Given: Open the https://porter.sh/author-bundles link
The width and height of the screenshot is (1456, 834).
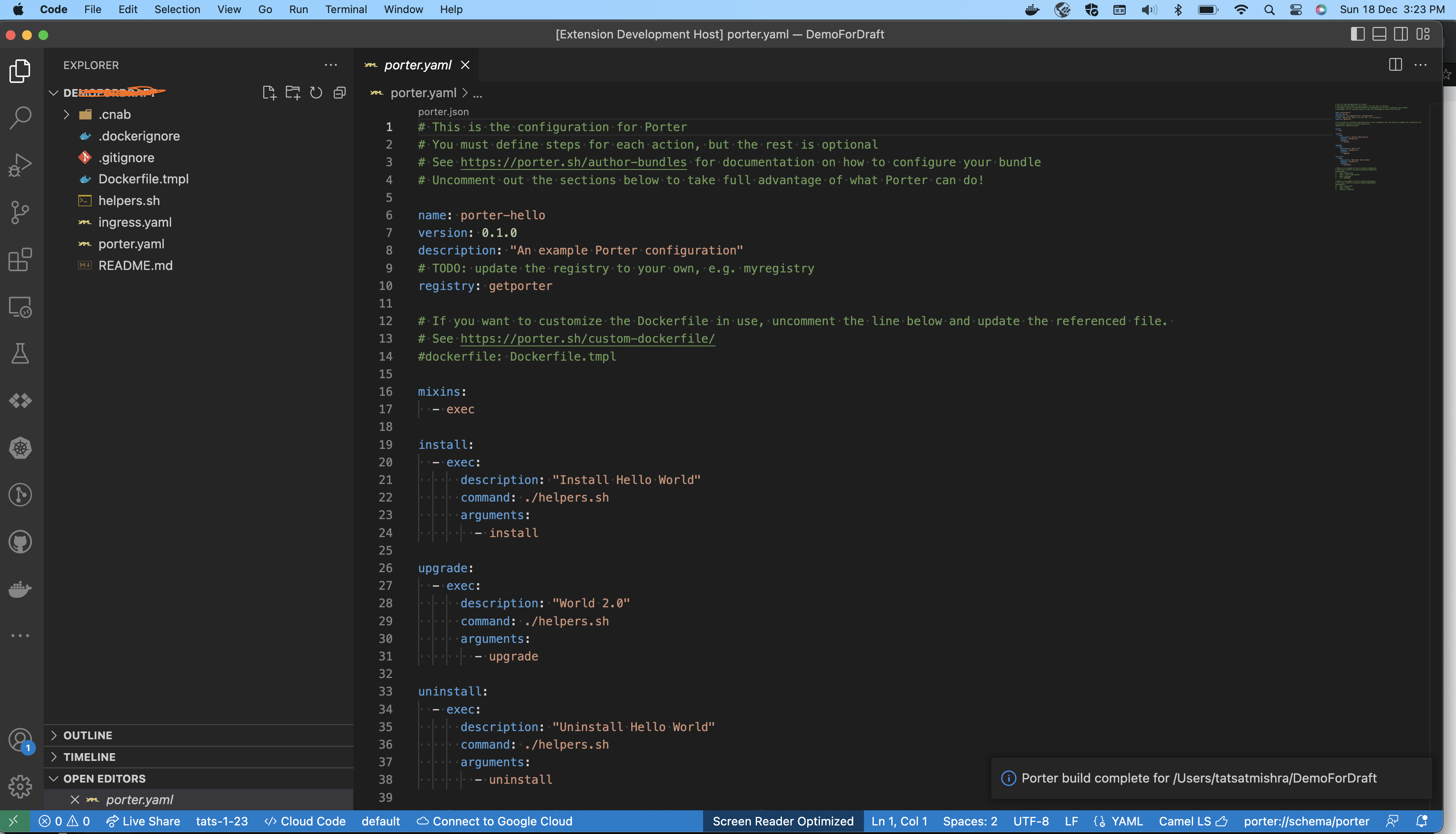Looking at the screenshot, I should coord(572,162).
